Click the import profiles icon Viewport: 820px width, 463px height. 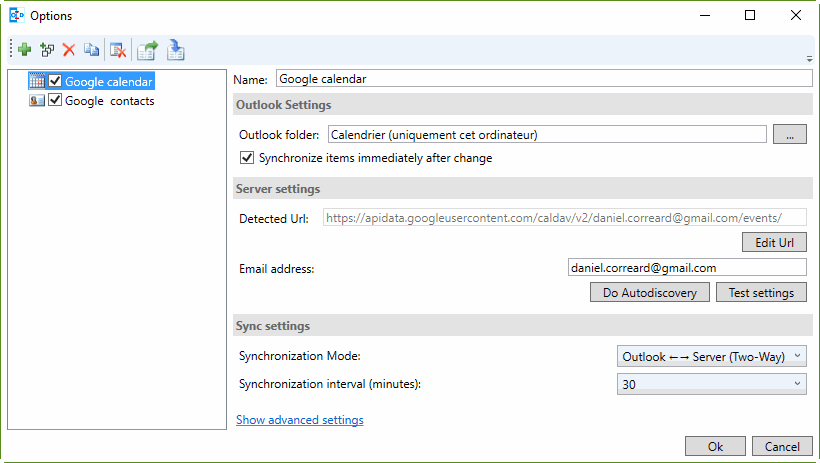point(176,49)
